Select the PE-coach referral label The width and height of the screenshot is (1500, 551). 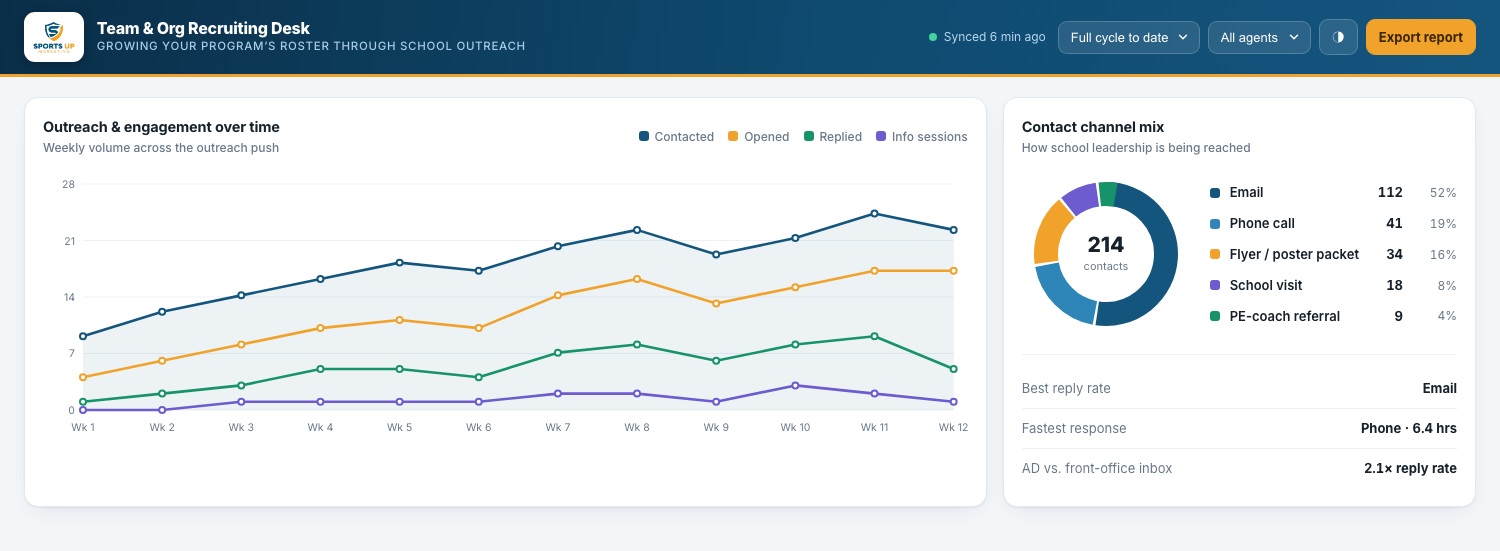coord(1285,317)
